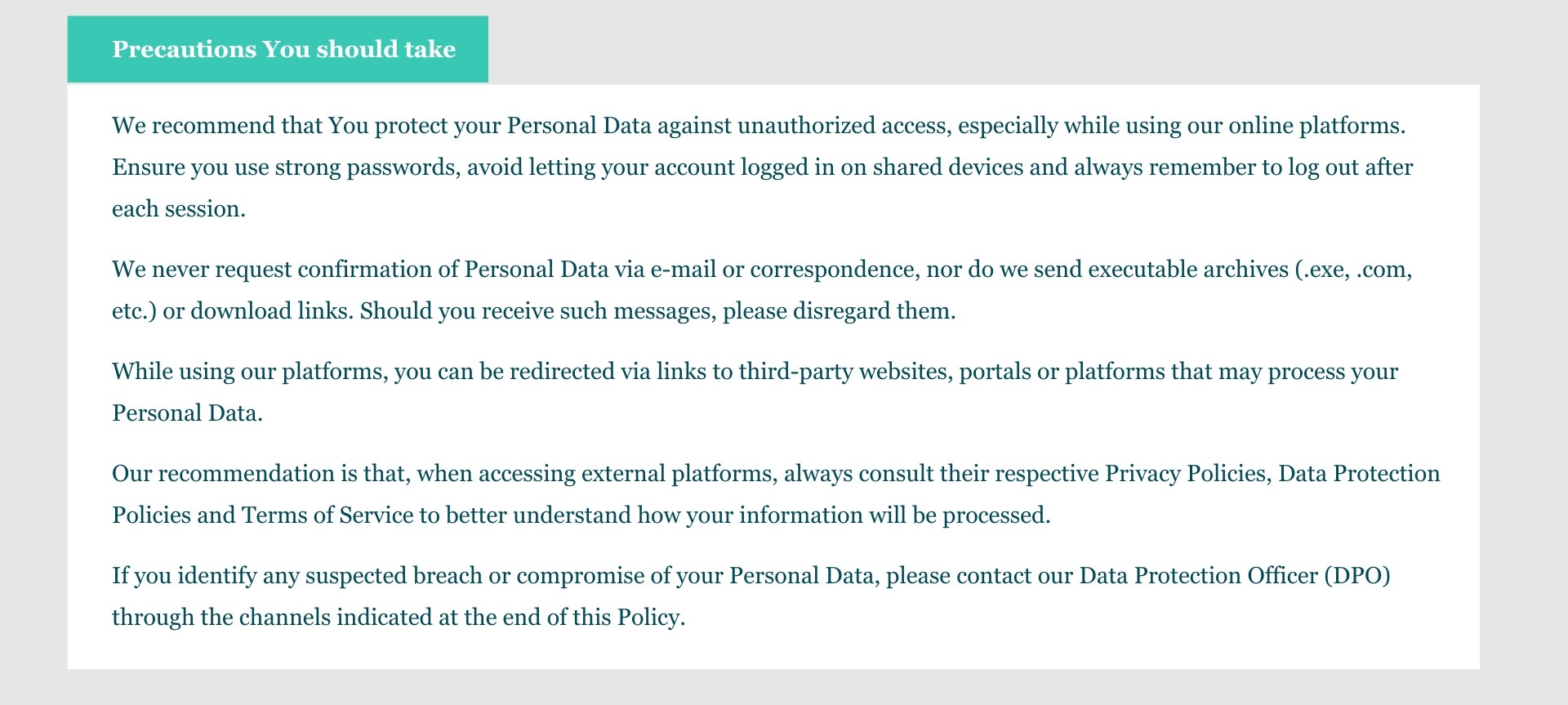Click the text "(.exe, .com,"
The height and width of the screenshot is (705, 1568).
click(1353, 270)
